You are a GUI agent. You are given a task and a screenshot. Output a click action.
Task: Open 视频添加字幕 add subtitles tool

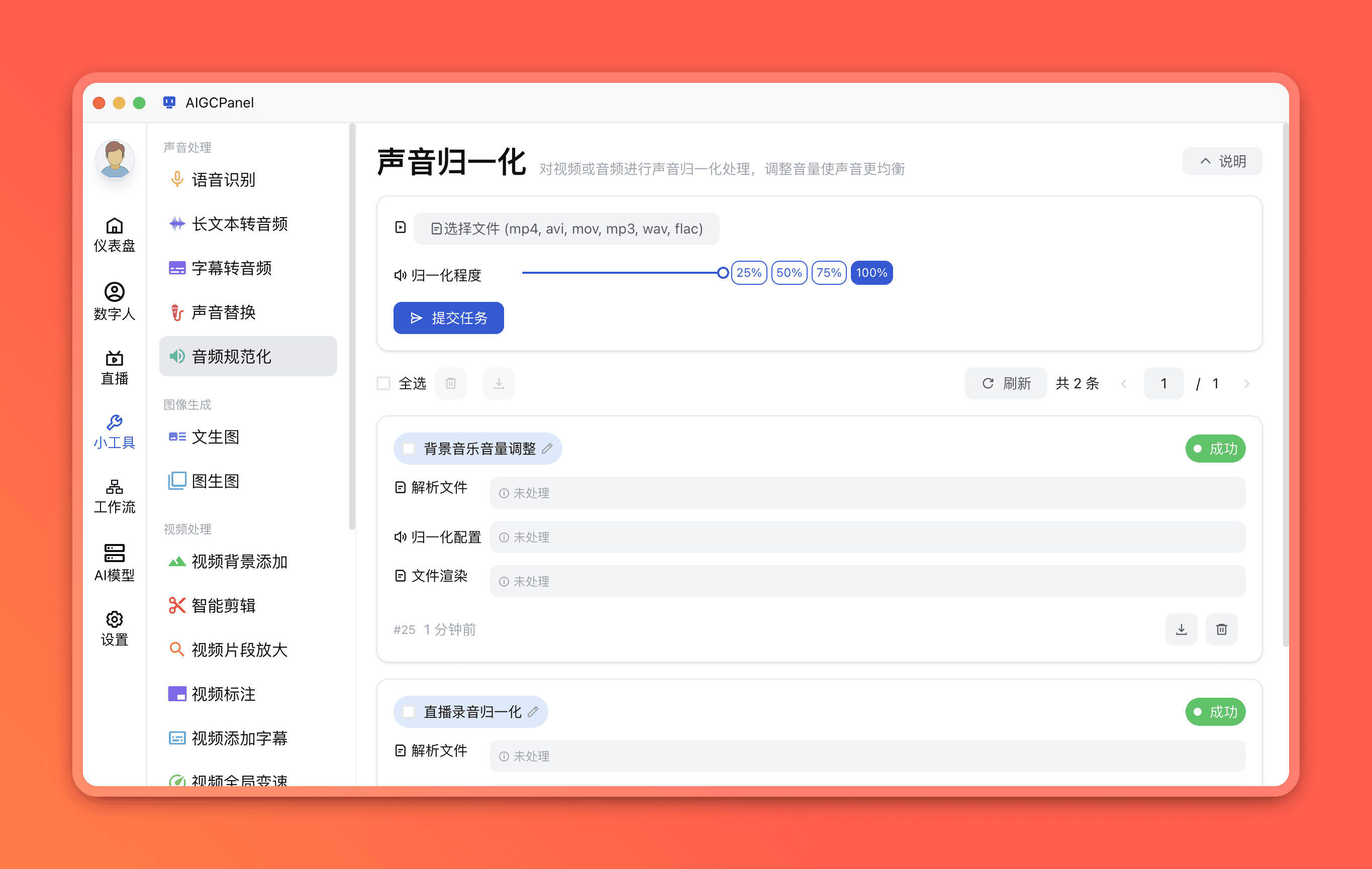point(248,738)
